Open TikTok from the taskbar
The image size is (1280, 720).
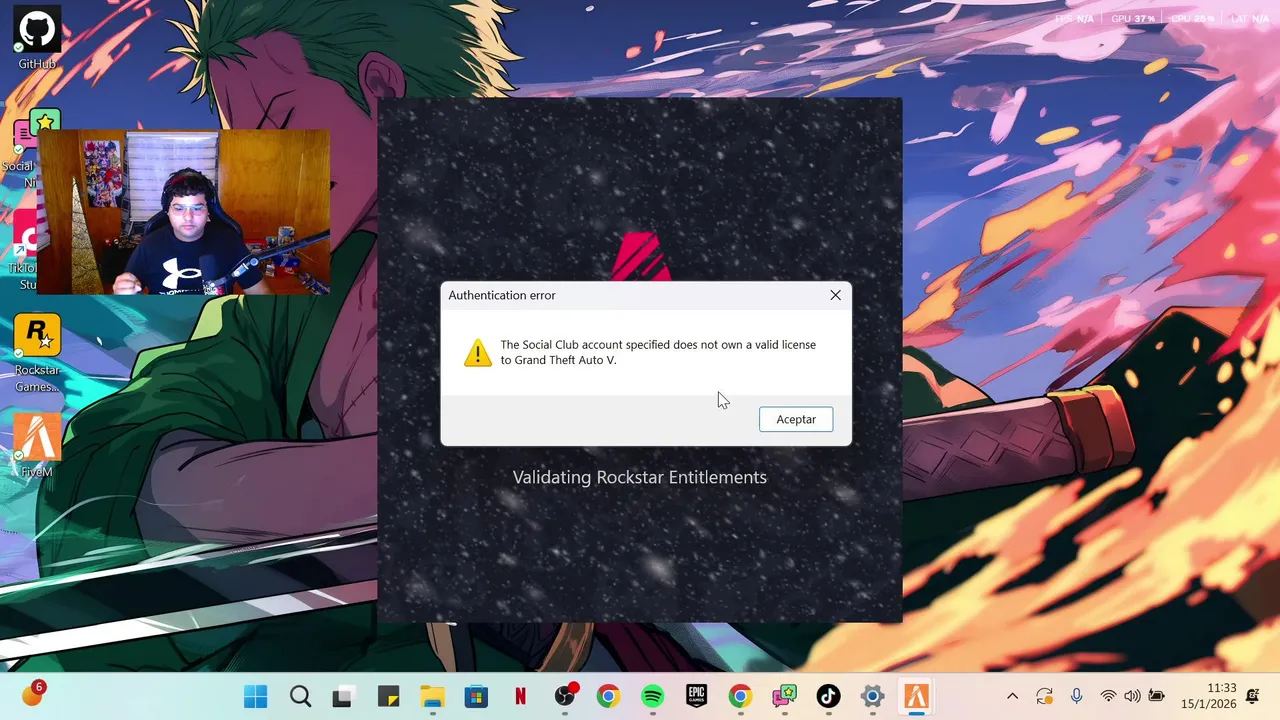828,697
